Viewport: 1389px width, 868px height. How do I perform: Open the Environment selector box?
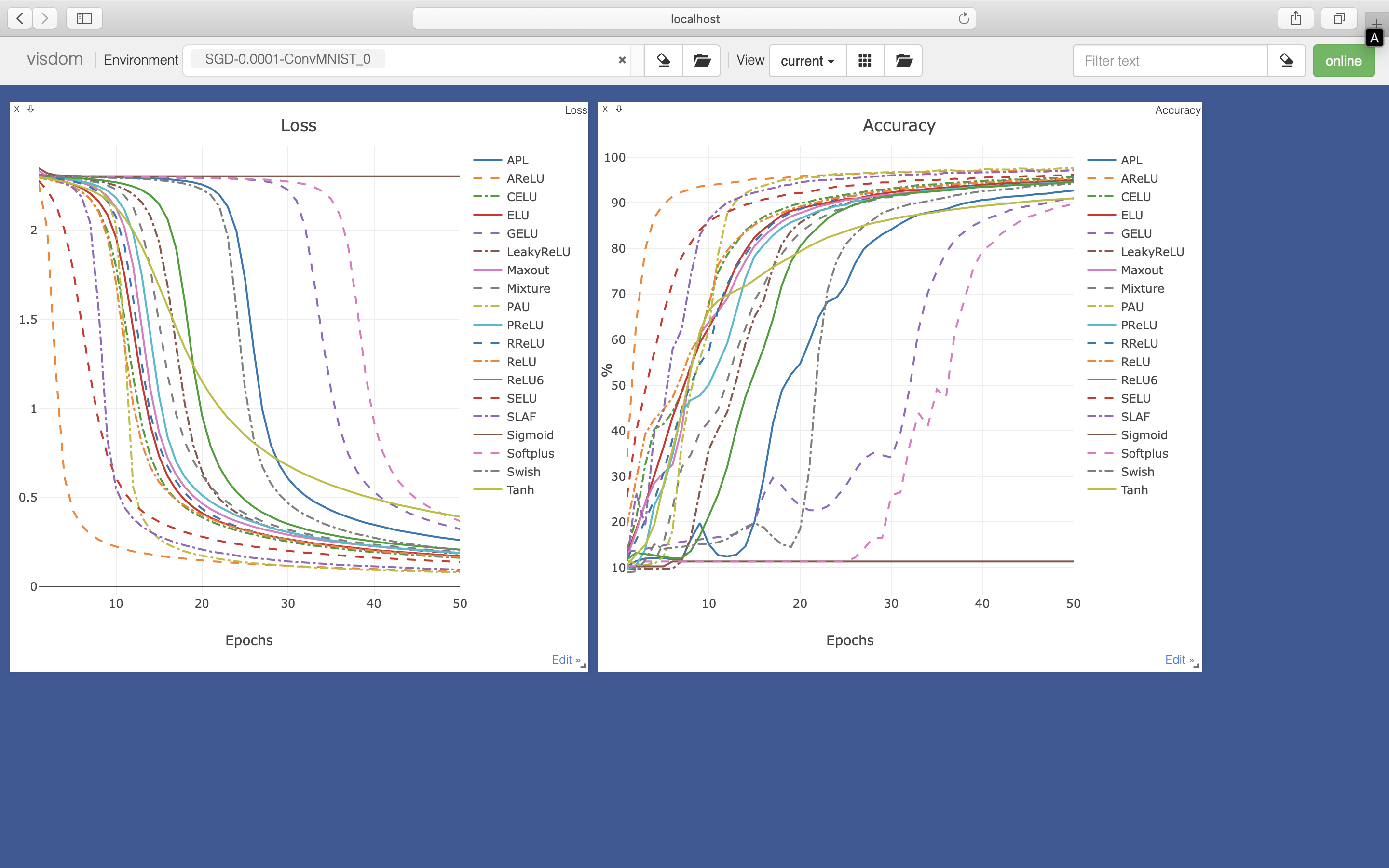(493, 60)
